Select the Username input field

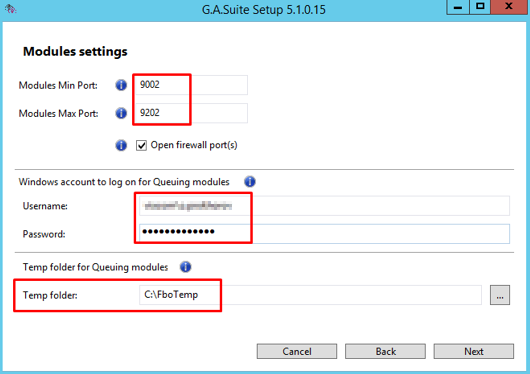[x=324, y=206]
